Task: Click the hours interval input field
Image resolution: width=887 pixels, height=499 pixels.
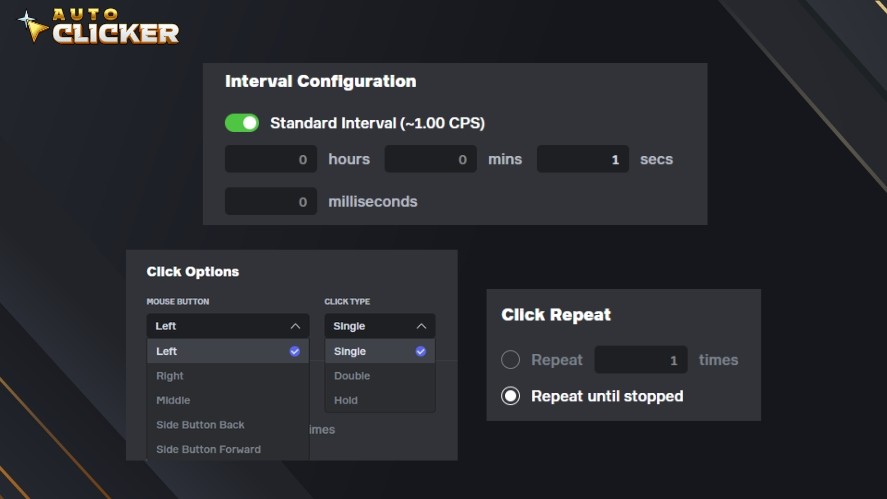Action: tap(271, 159)
